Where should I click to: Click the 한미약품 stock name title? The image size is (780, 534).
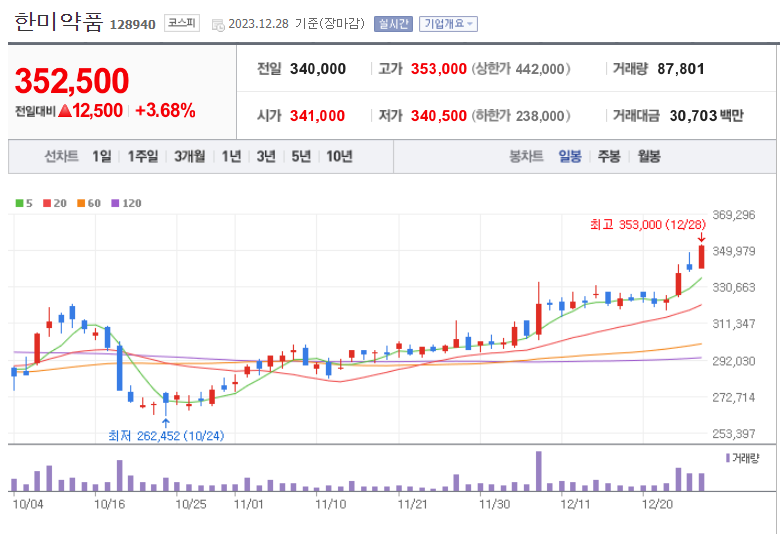point(59,22)
